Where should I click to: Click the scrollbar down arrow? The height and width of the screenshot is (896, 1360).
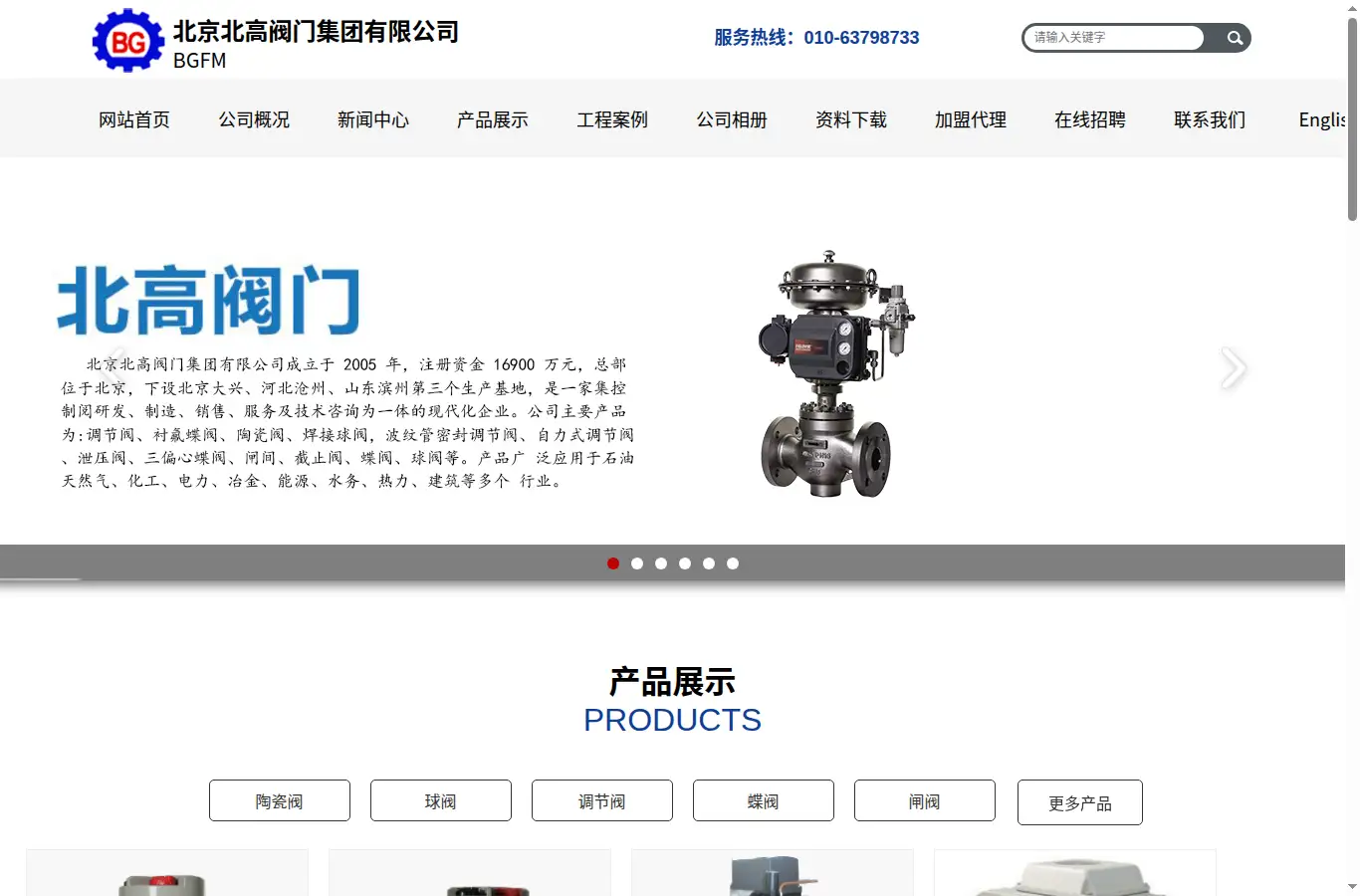[1352, 887]
